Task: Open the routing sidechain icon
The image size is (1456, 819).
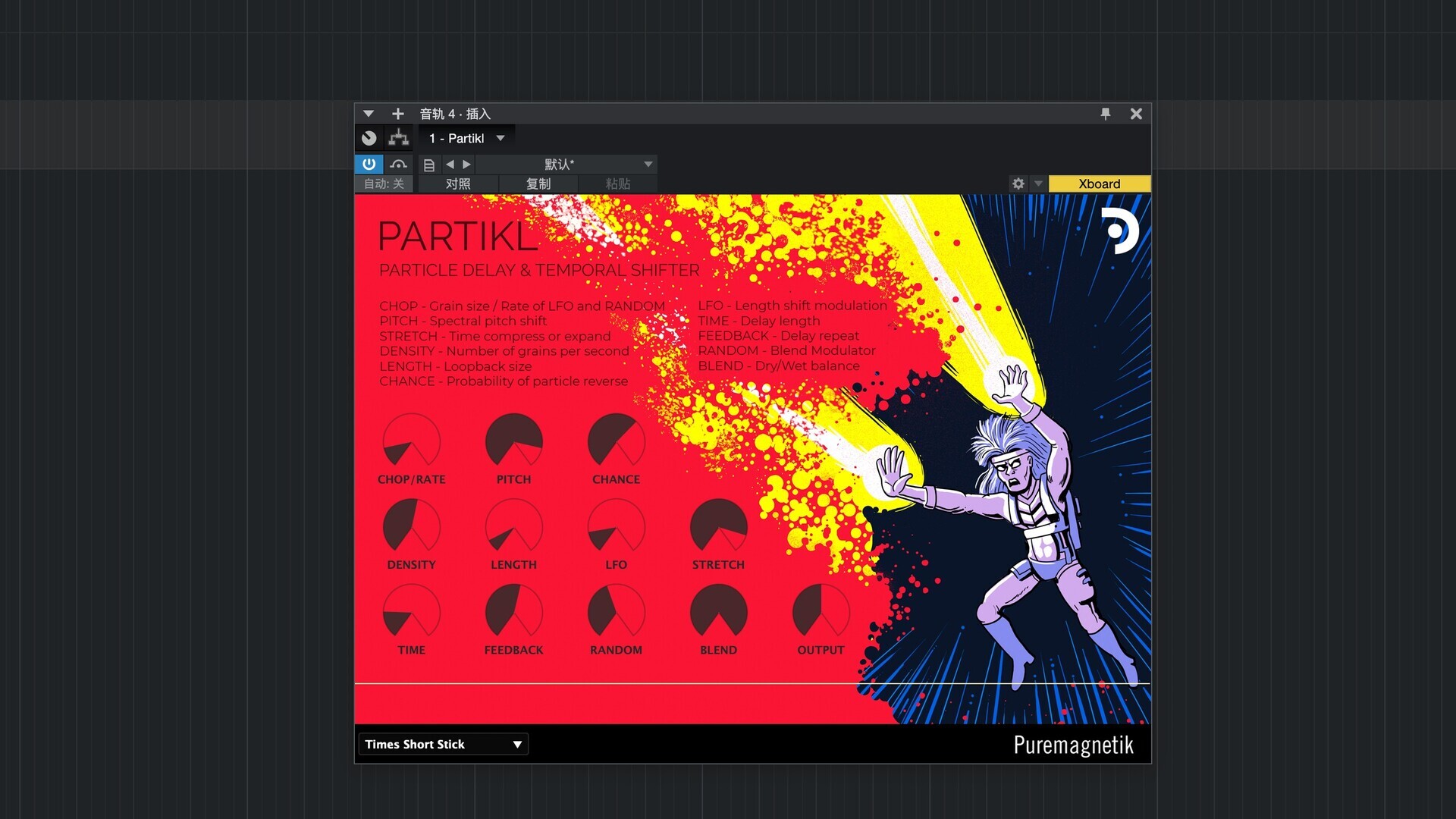Action: tap(399, 138)
